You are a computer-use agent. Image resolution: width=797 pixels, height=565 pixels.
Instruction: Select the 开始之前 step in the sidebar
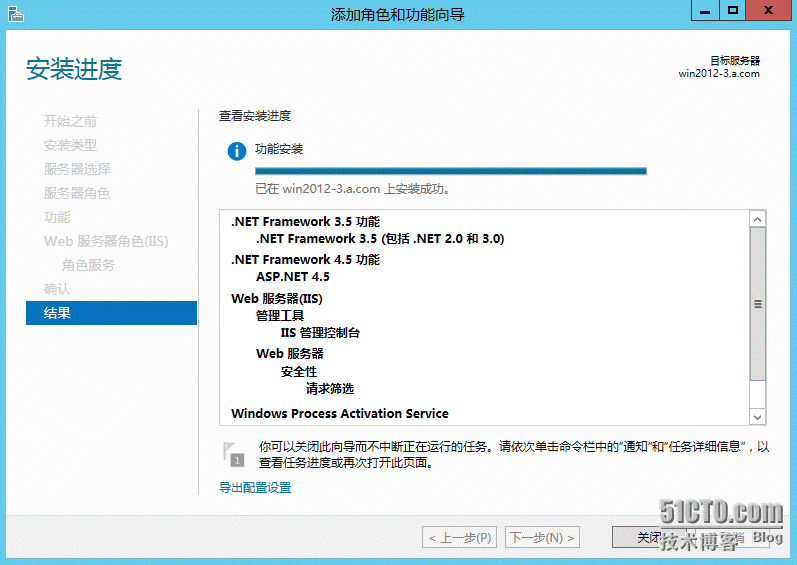pos(70,121)
